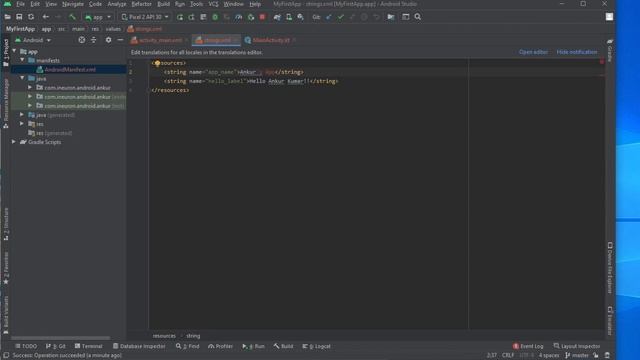Collapse the app module tree node
Viewport: 640px width, 360px height.
(15, 51)
